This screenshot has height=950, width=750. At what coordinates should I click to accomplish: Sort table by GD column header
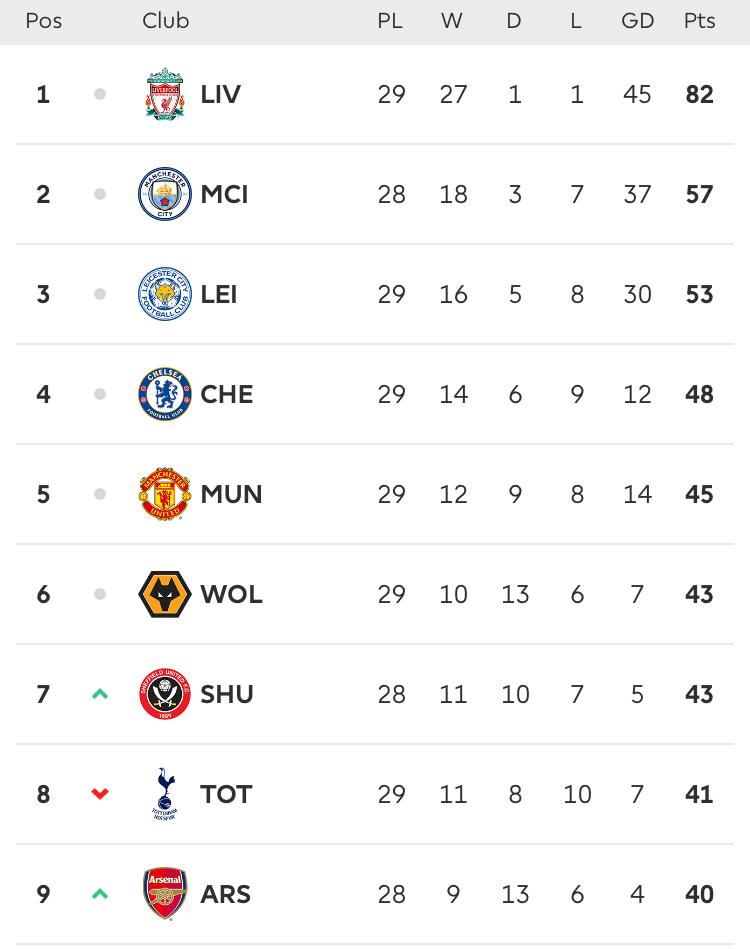637,21
